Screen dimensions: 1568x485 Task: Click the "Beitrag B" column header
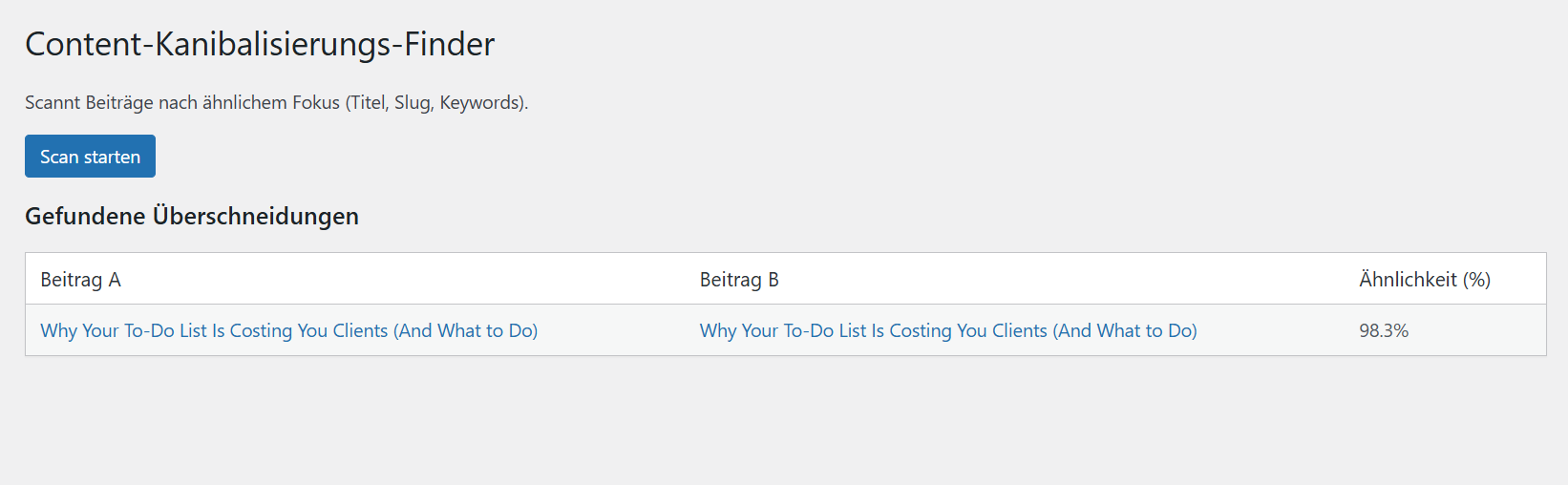click(739, 280)
